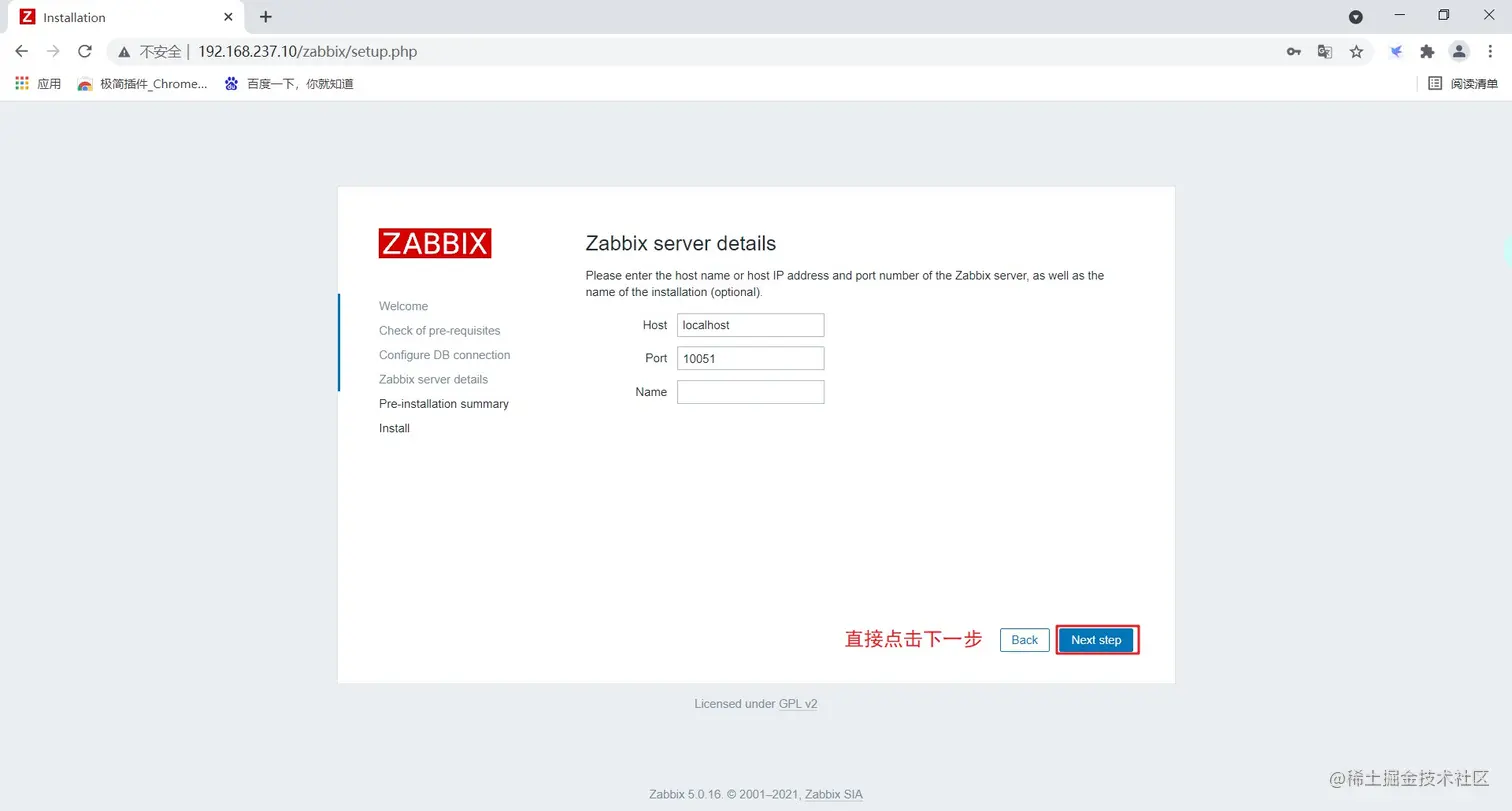The width and height of the screenshot is (1512, 811).
Task: Click the Zabbix server details heading
Action: [681, 243]
